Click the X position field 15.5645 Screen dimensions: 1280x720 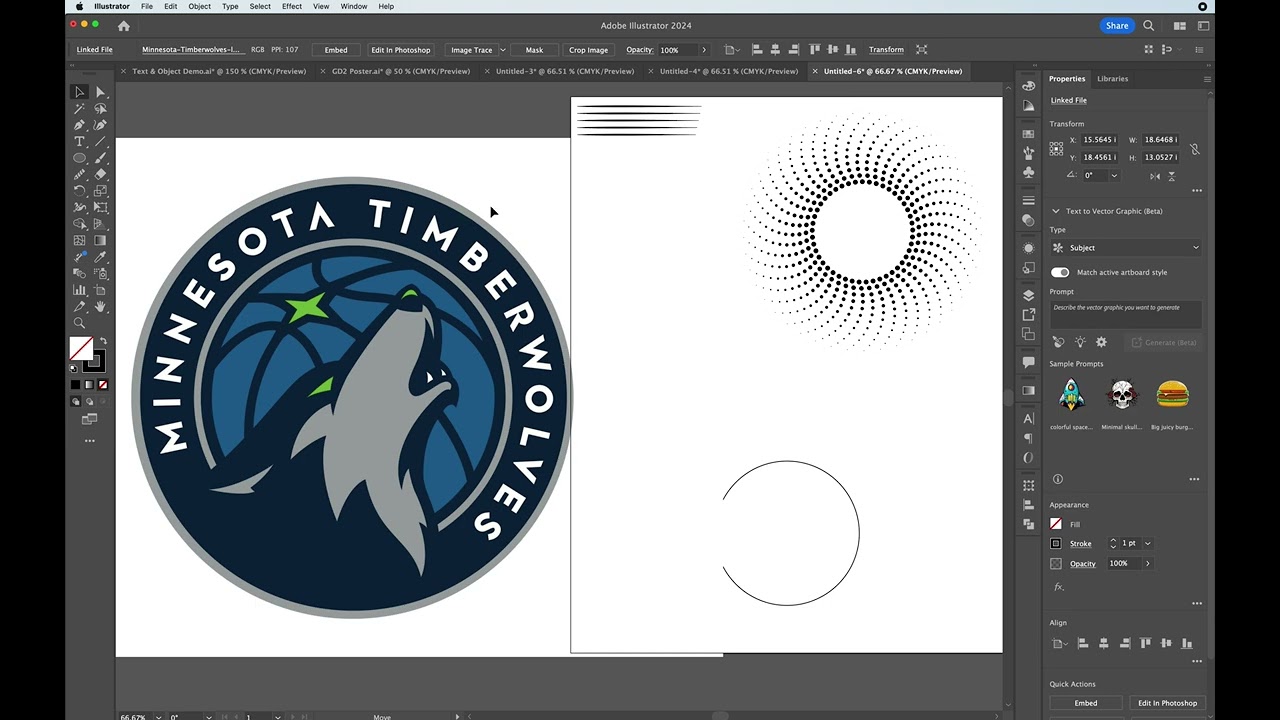[x=1101, y=140]
